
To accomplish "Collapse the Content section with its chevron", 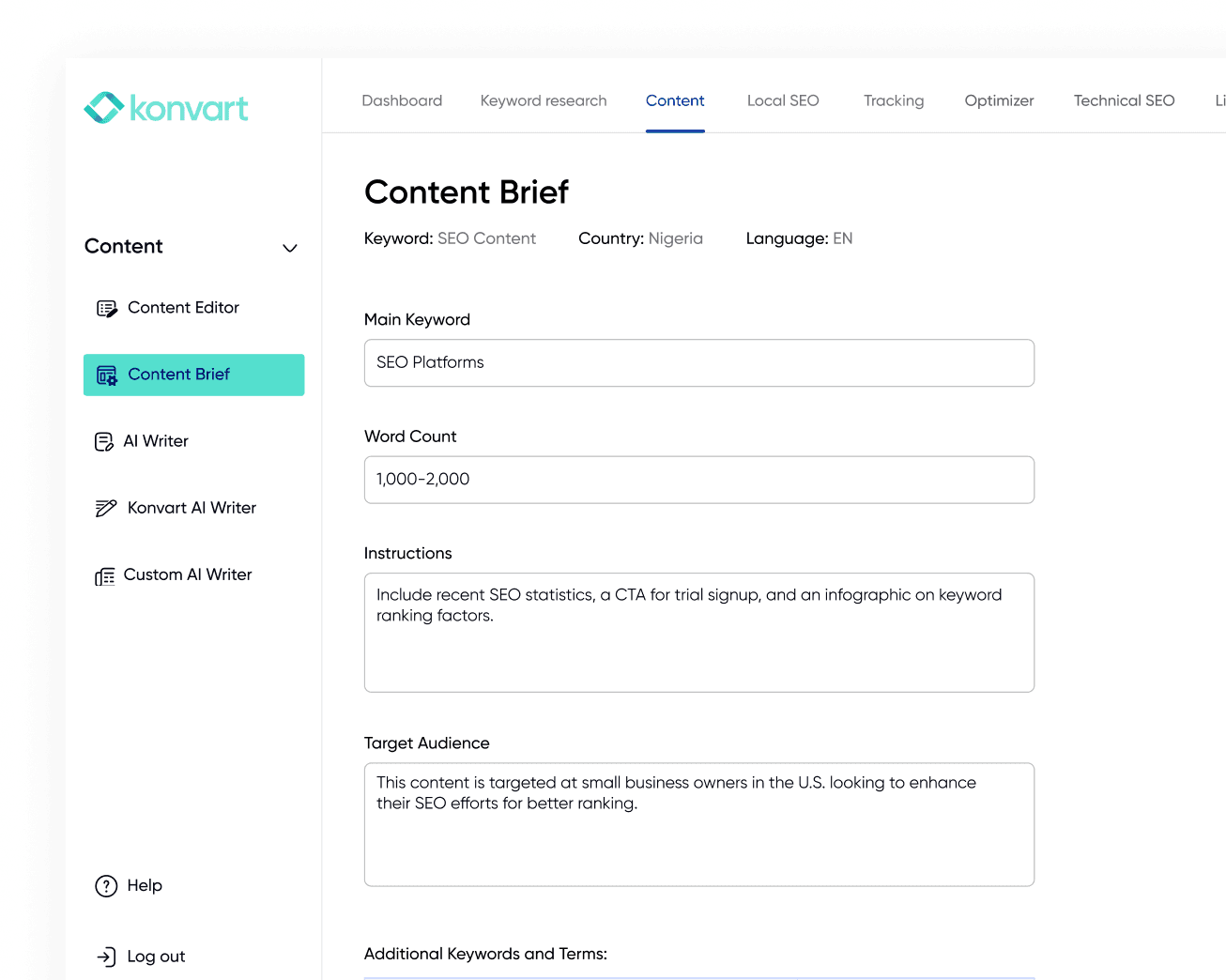I will point(289,247).
